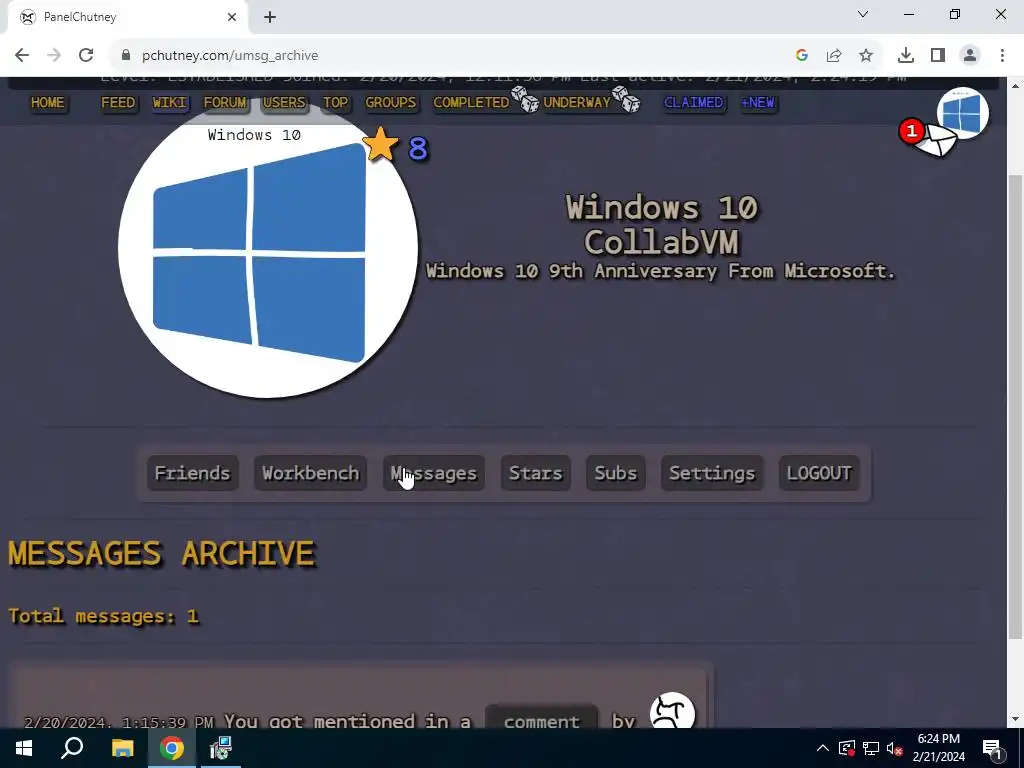Click the Windows 10 CollabVM username heading
Image resolution: width=1024 pixels, height=768 pixels.
click(x=661, y=225)
